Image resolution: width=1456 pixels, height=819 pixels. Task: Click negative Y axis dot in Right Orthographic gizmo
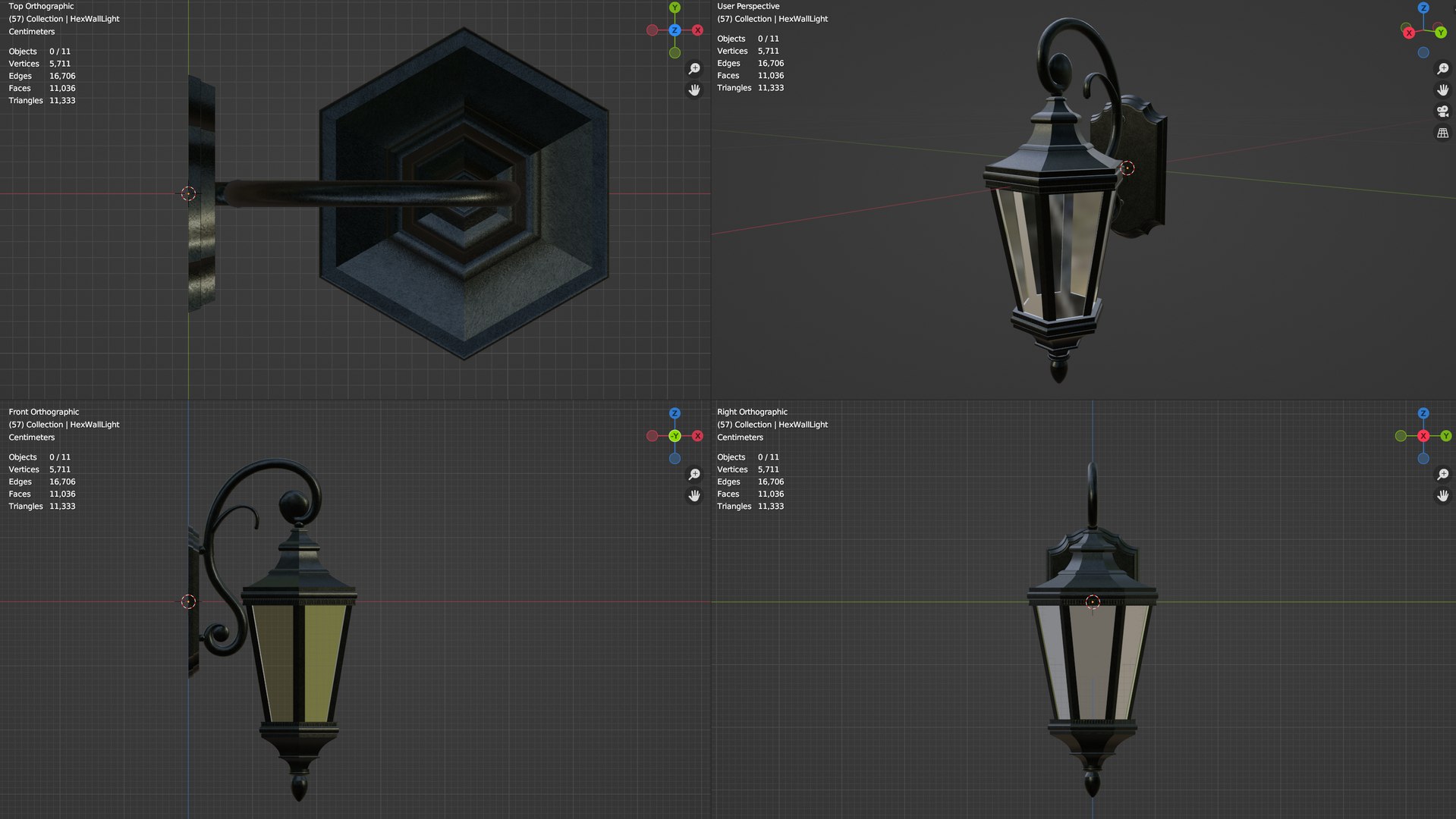tap(1401, 436)
